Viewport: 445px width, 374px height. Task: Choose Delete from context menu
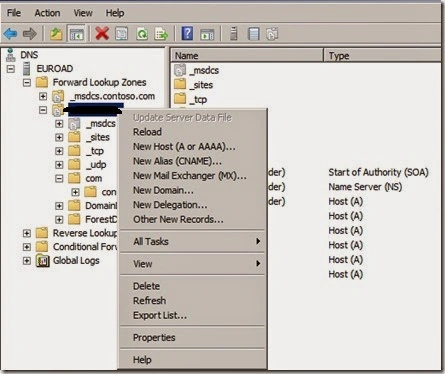[x=193, y=286]
